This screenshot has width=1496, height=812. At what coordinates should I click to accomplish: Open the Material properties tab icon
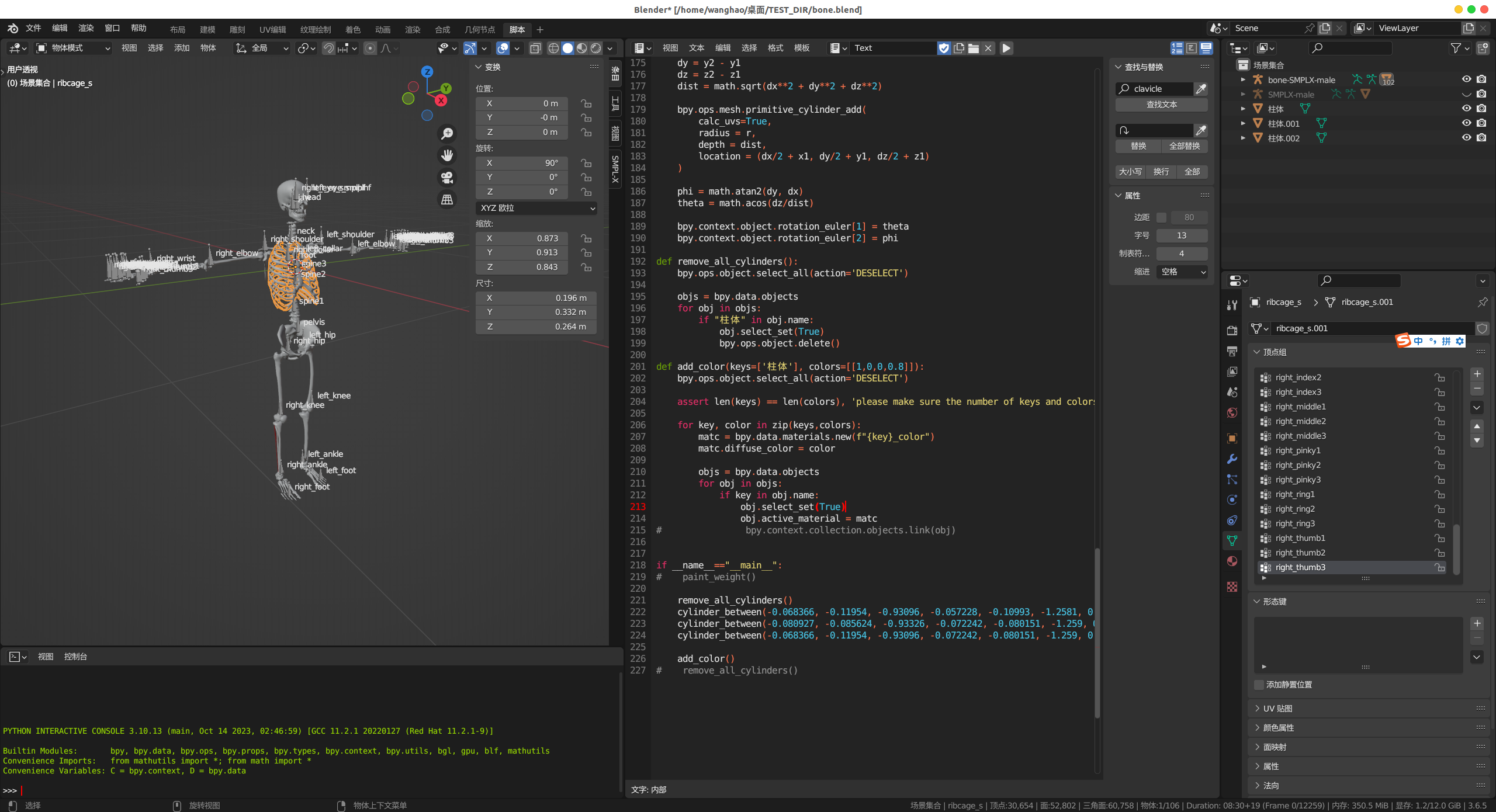(1232, 561)
